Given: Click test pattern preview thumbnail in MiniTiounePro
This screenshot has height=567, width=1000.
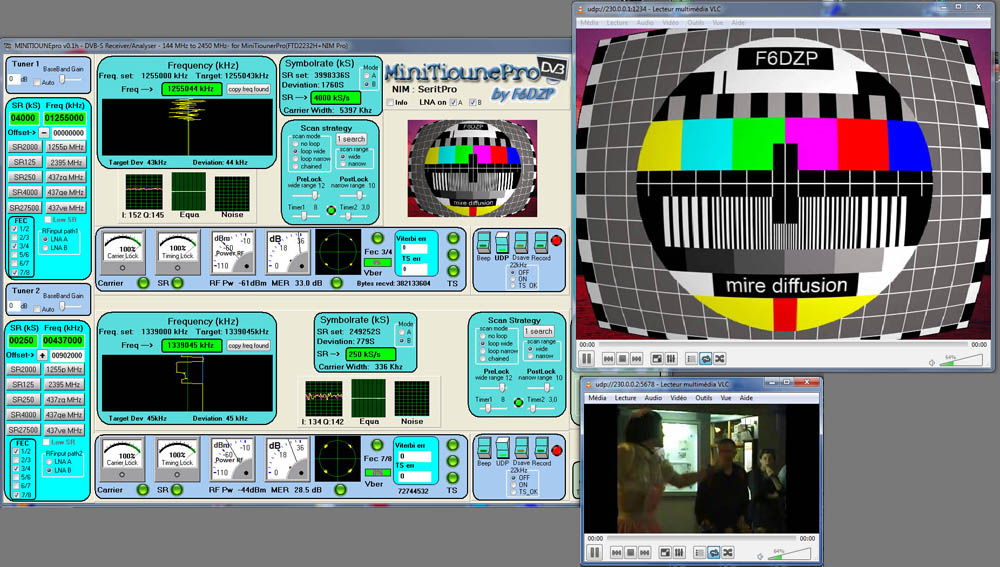Looking at the screenshot, I should tap(473, 168).
